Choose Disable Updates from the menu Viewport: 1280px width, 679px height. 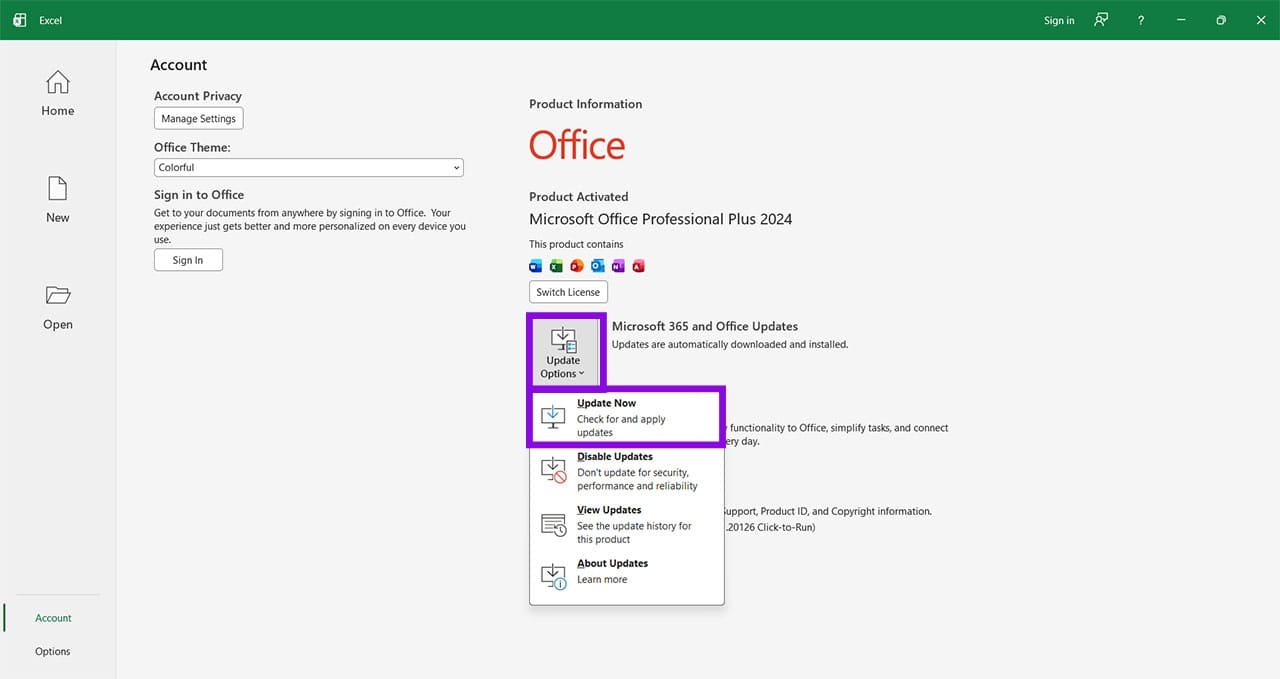point(626,470)
